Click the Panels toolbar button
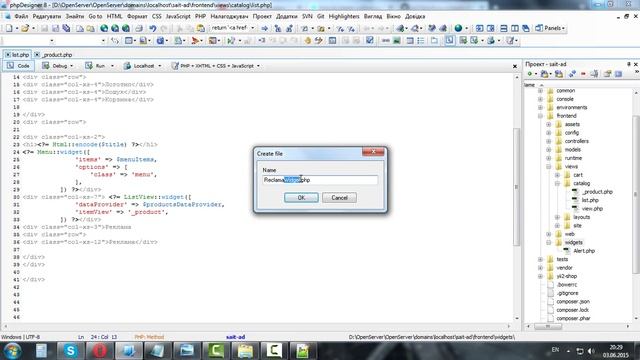640x360 pixels. 550,28
